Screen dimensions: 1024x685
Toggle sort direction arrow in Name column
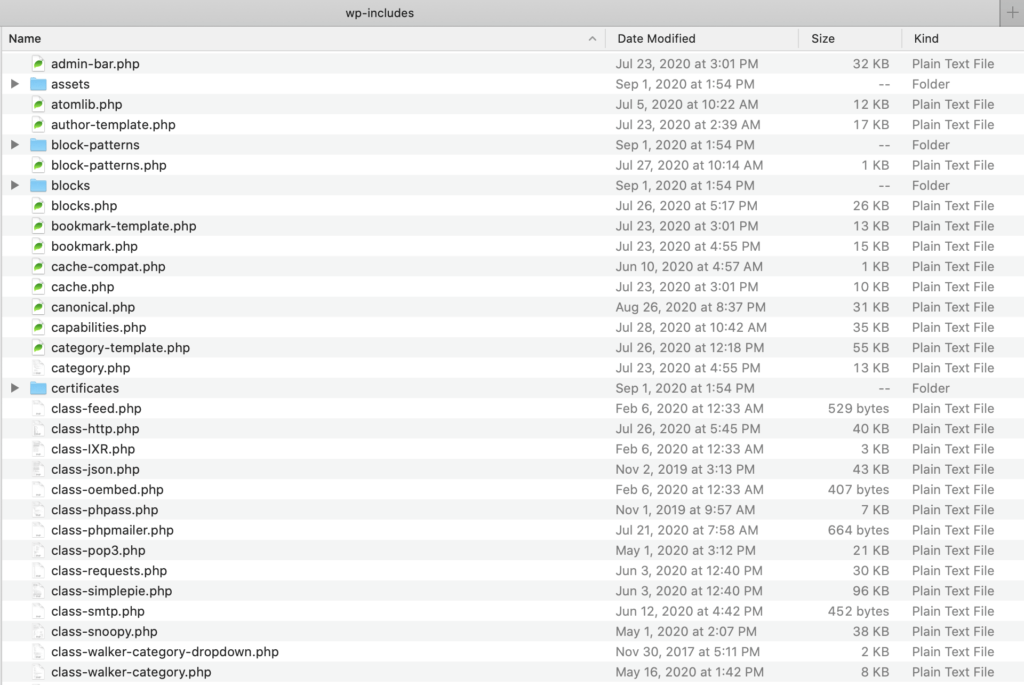click(592, 39)
